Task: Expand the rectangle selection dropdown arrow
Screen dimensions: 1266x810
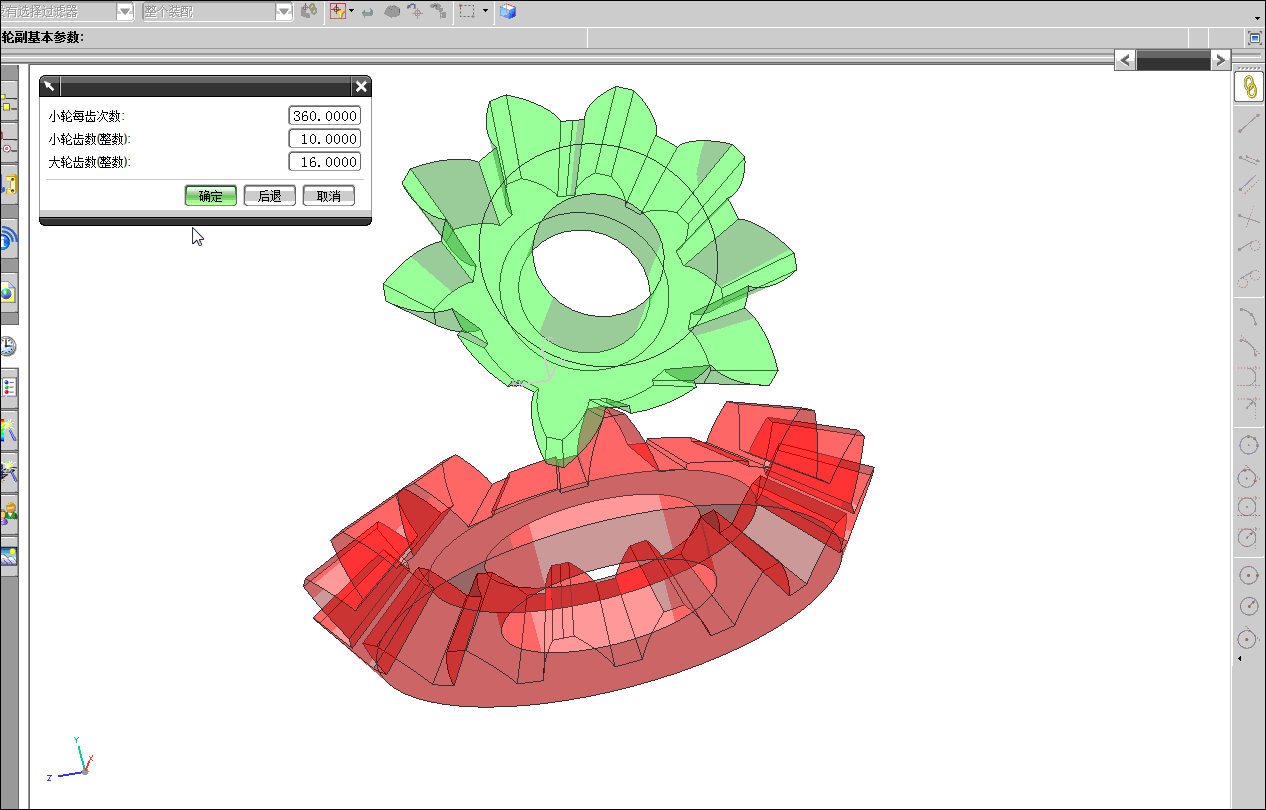Action: (485, 11)
